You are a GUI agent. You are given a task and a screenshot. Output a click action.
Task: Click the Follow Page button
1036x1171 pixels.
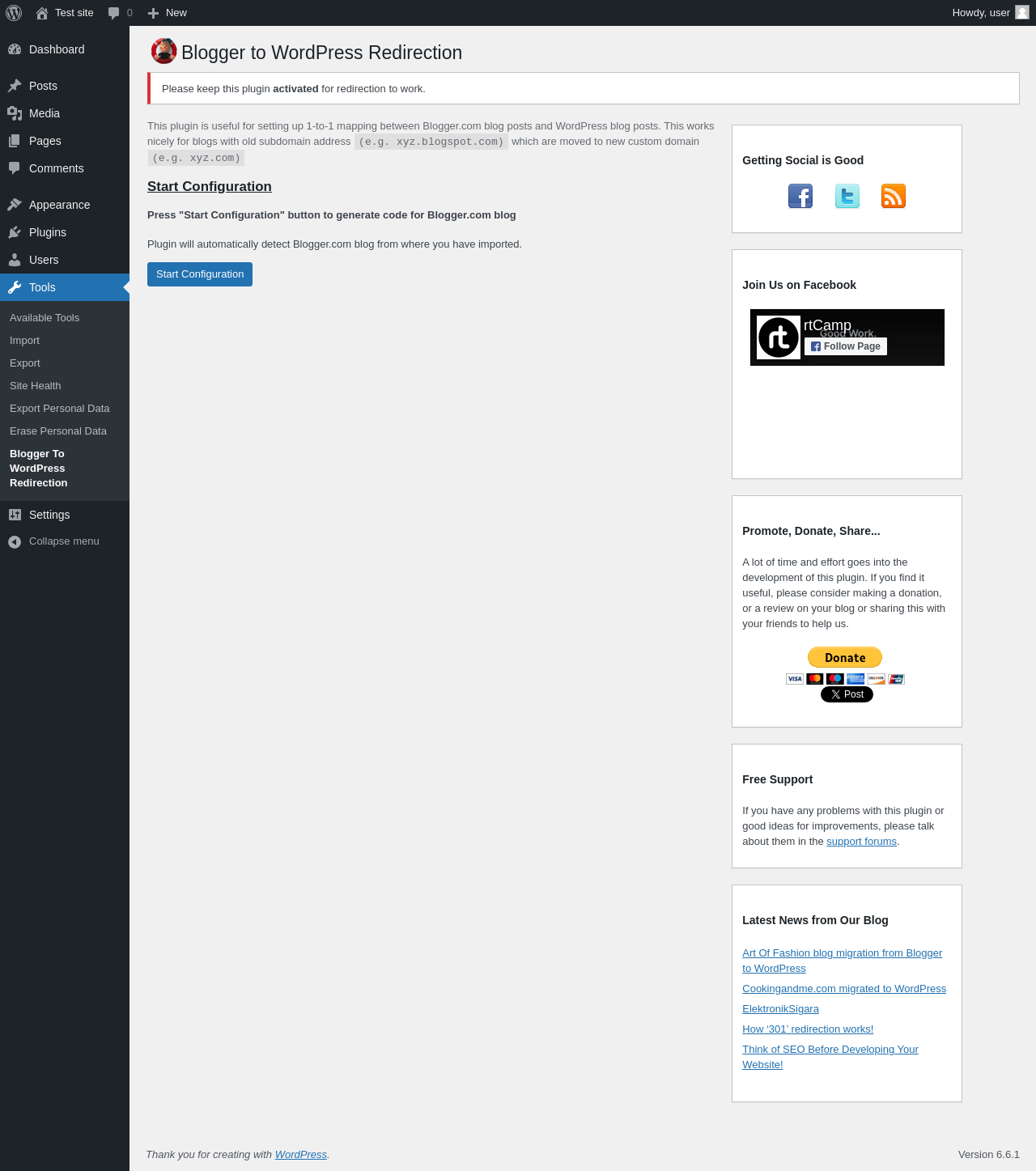click(846, 346)
